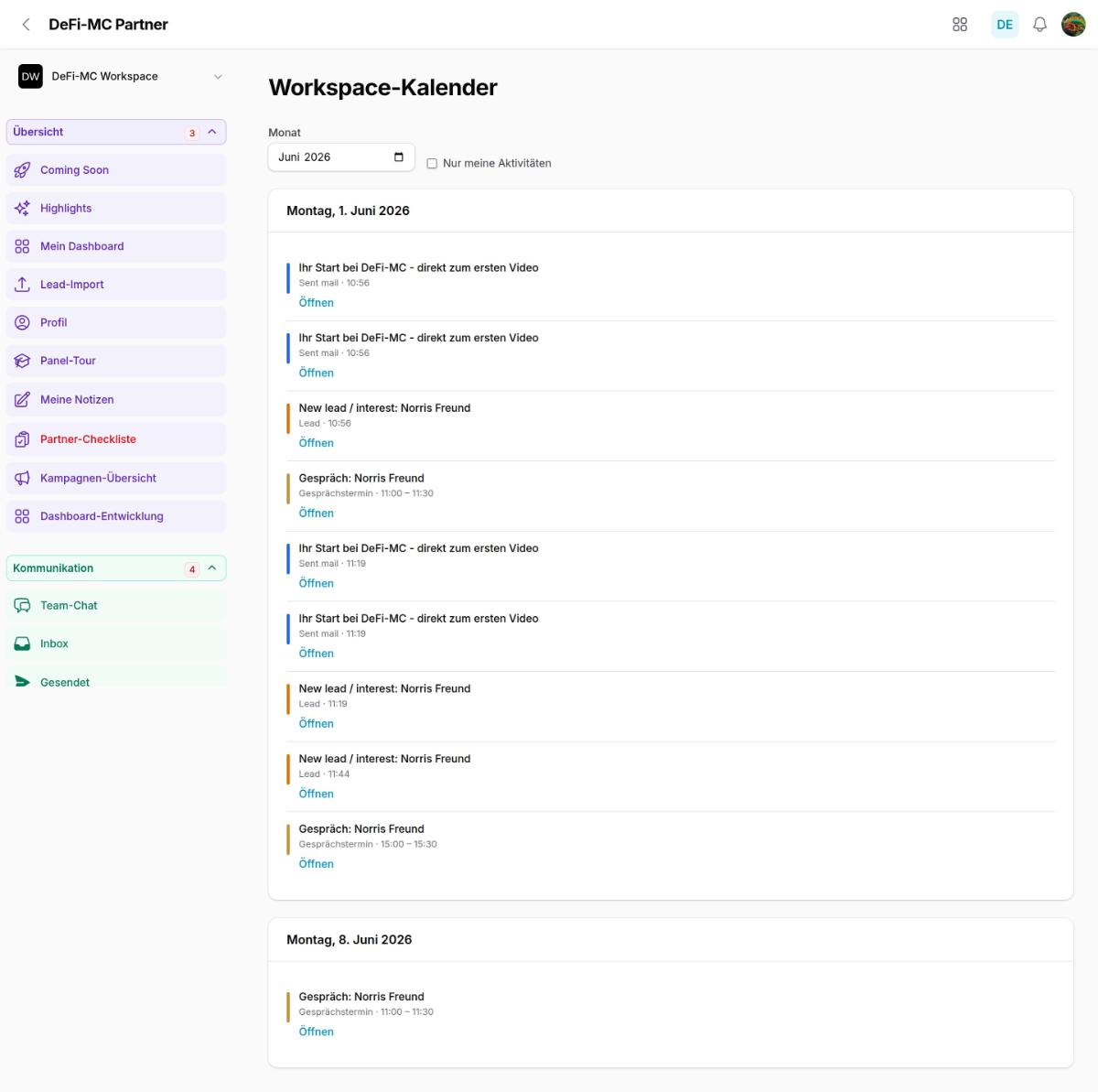The height and width of the screenshot is (1092, 1098).
Task: Open the New lead entry at 10:56
Action: tap(316, 443)
